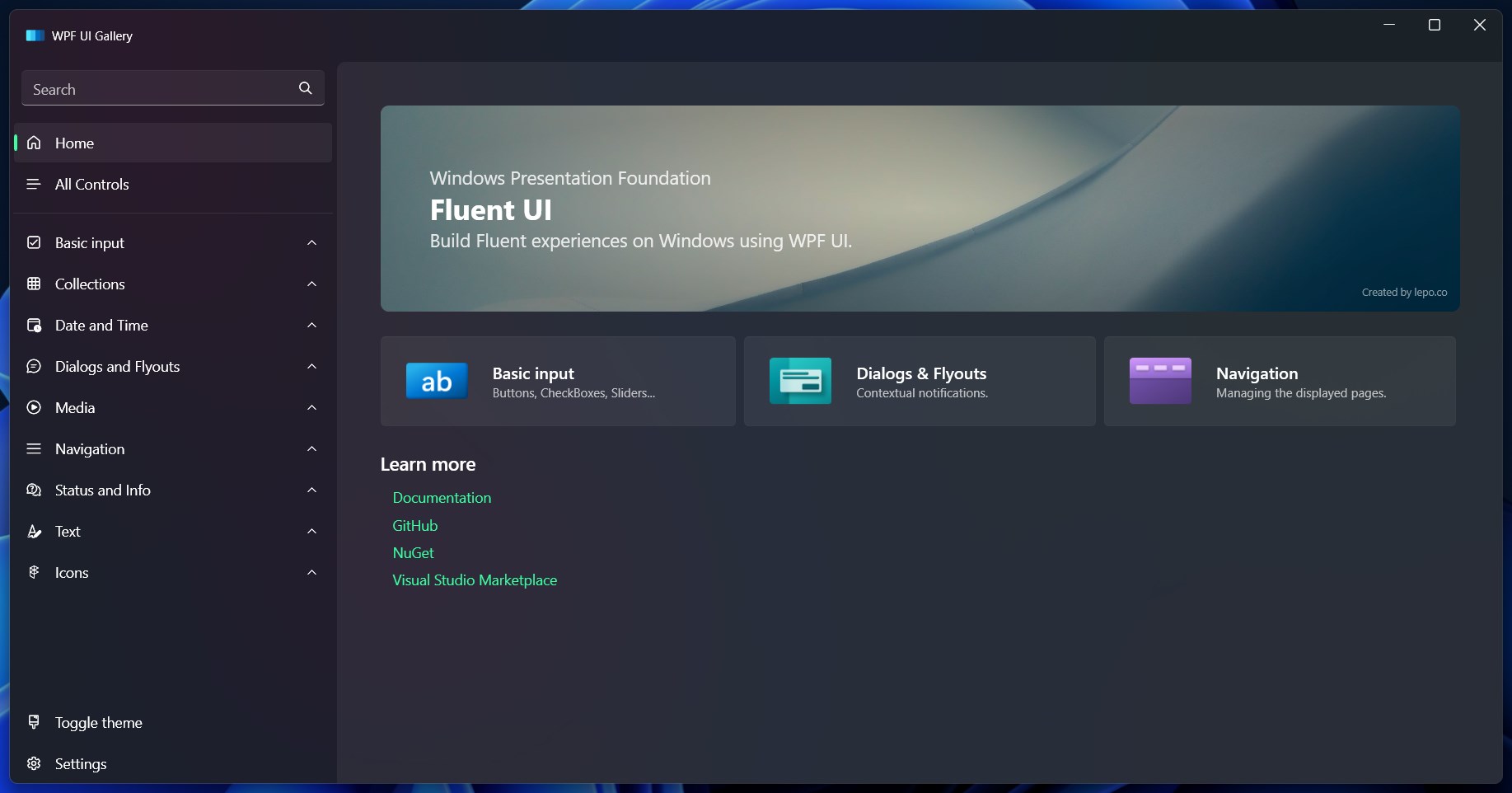The image size is (1512, 793).
Task: Select Basic input in the sidebar
Action: (173, 242)
